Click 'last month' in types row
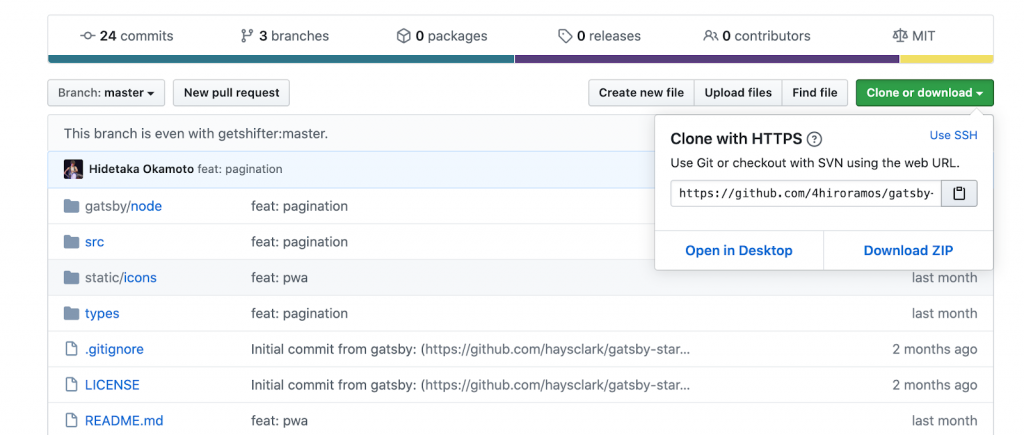1024x435 pixels. tap(944, 314)
